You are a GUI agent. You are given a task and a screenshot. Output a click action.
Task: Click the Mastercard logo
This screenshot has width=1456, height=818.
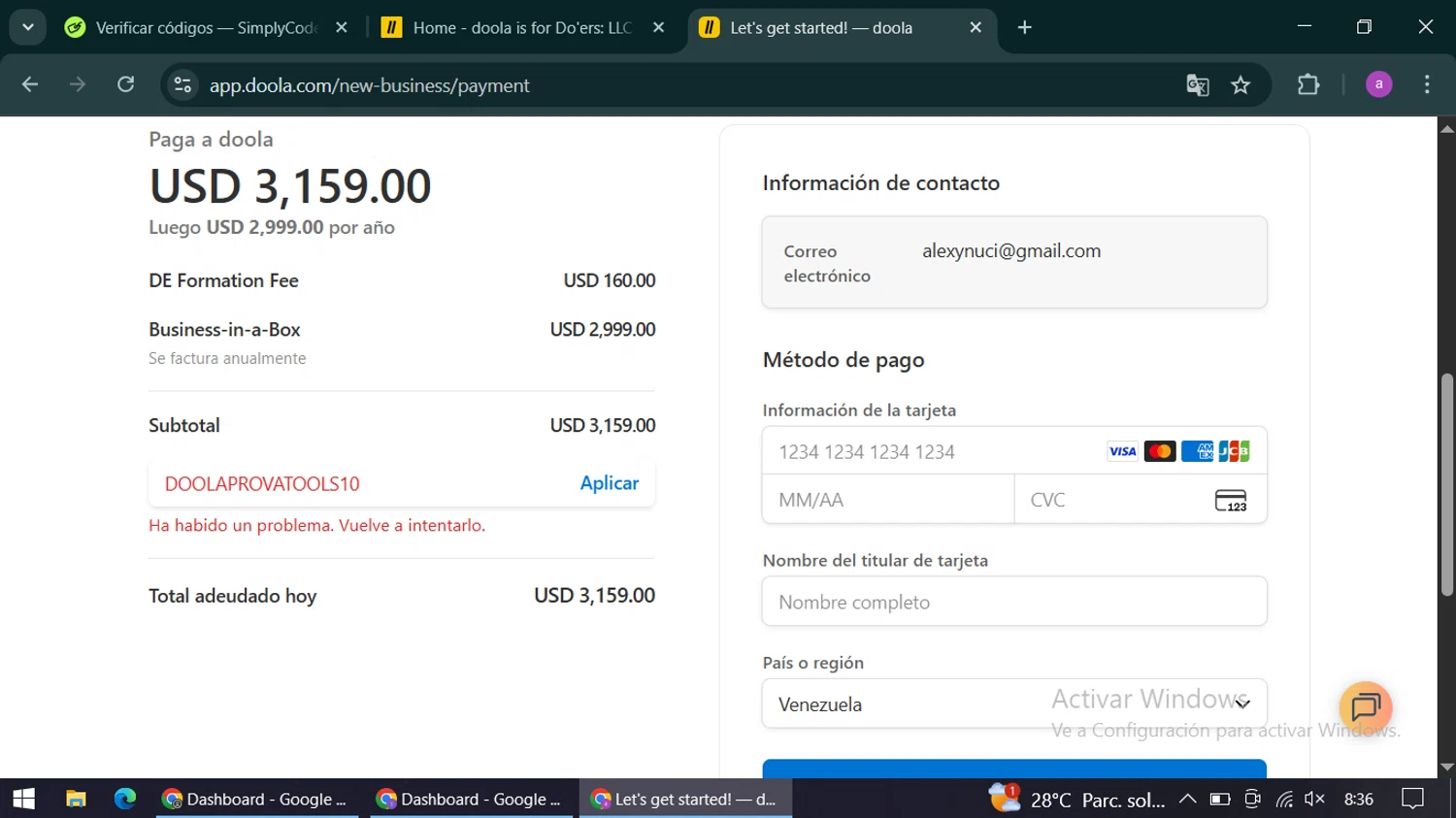click(1160, 451)
